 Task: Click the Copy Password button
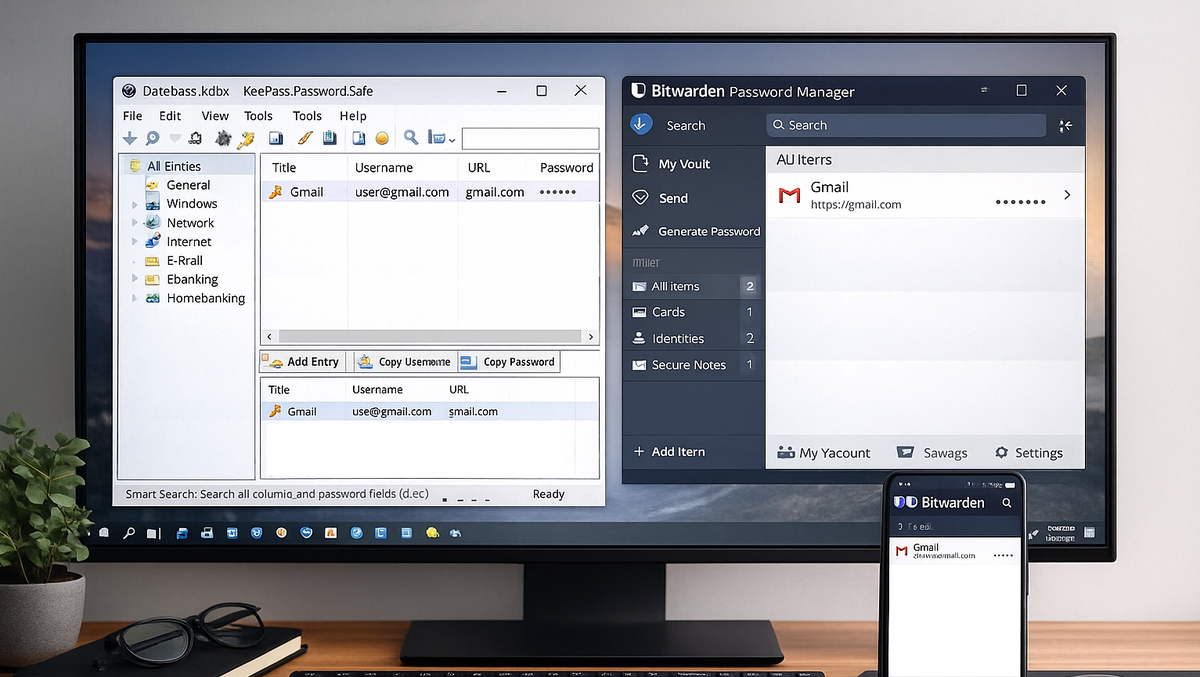pos(508,362)
